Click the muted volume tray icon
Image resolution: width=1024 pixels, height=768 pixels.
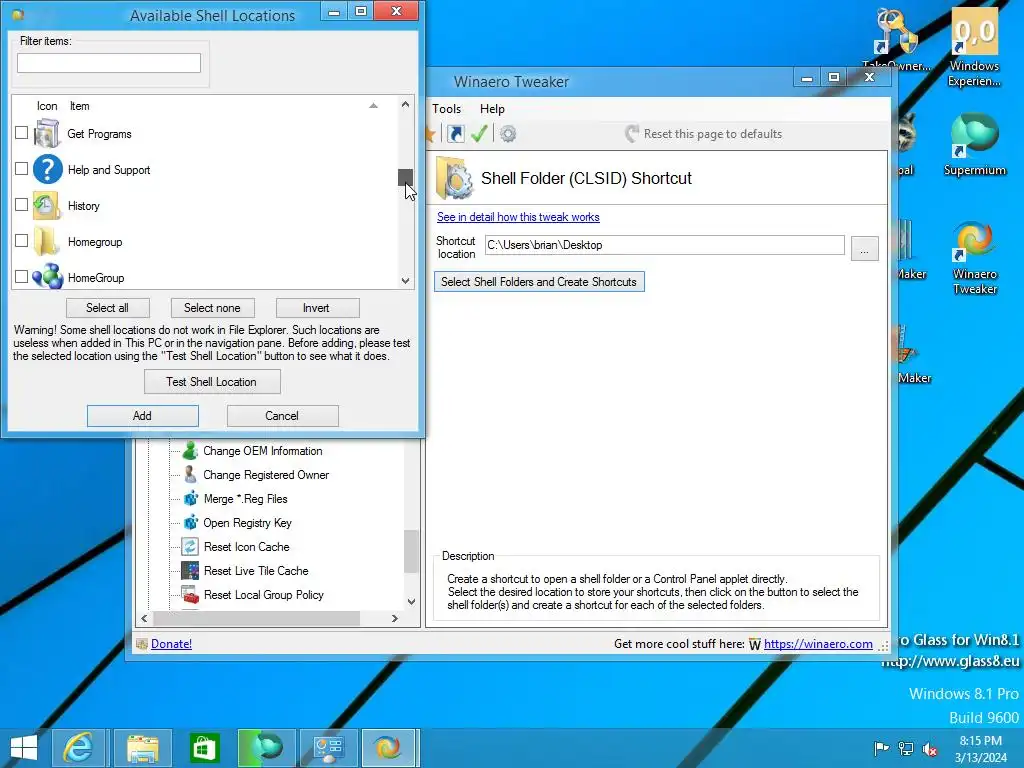pyautogui.click(x=930, y=748)
